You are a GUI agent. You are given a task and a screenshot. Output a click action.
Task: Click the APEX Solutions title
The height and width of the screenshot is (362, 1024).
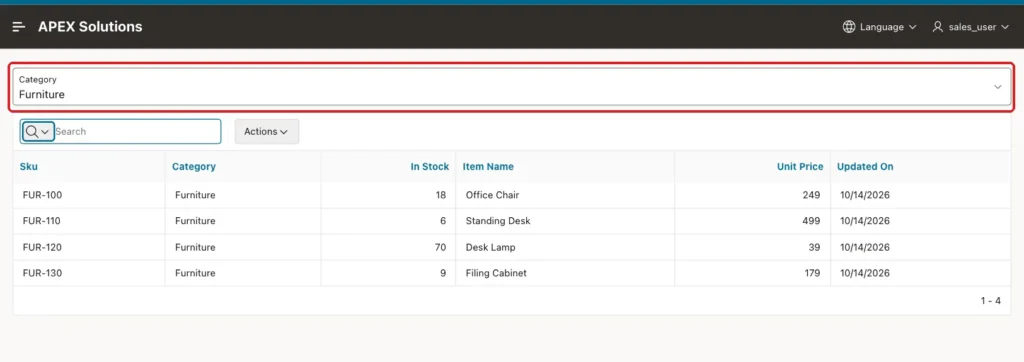tap(90, 27)
